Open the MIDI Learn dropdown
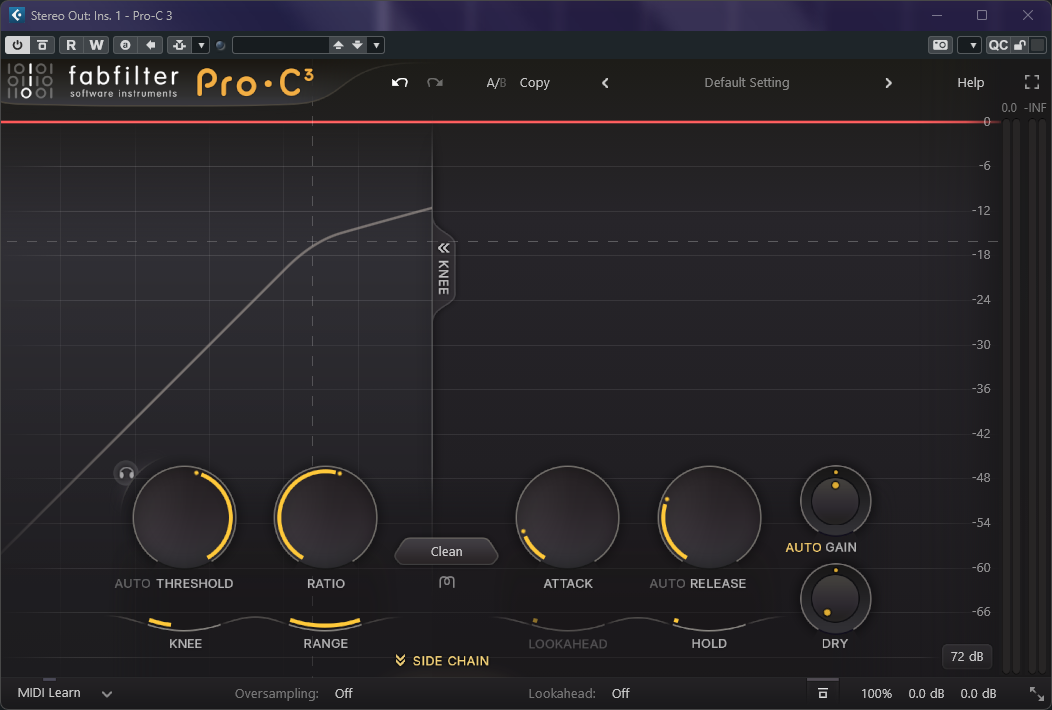The width and height of the screenshot is (1052, 710). 106,693
